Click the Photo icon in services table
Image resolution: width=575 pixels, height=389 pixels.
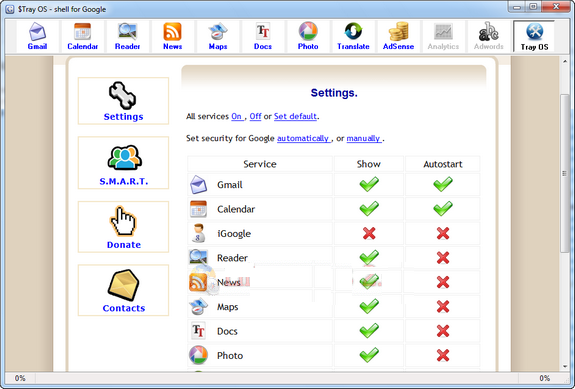point(198,355)
